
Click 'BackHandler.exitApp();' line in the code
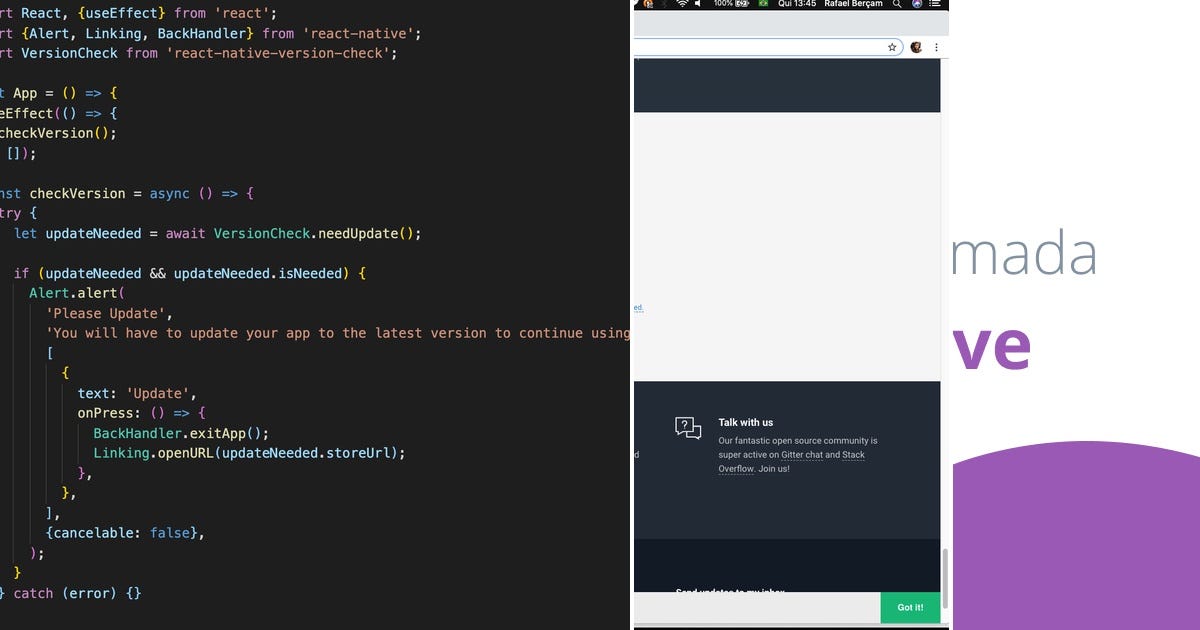(182, 433)
